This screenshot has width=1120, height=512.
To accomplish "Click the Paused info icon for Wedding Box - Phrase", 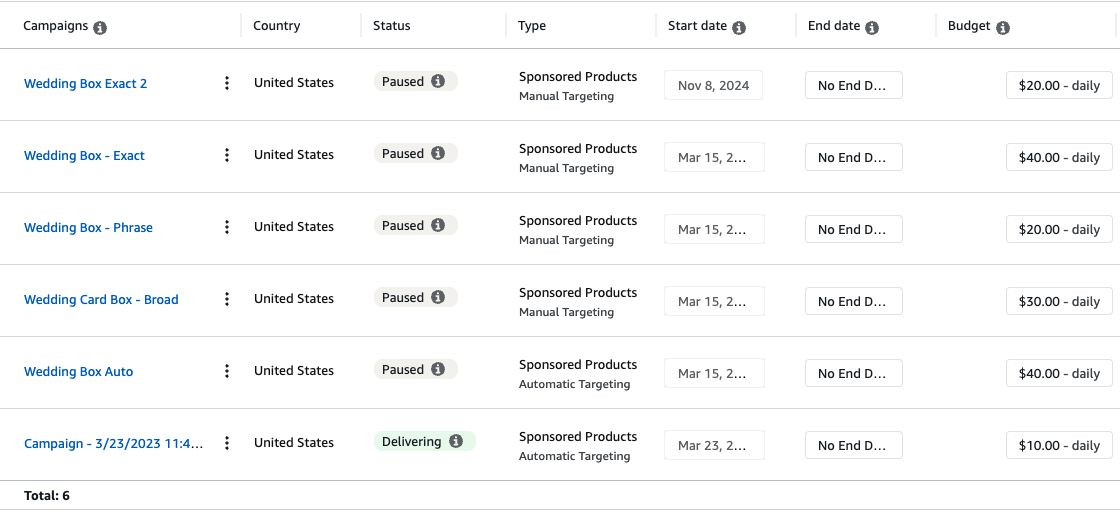I will pos(438,225).
